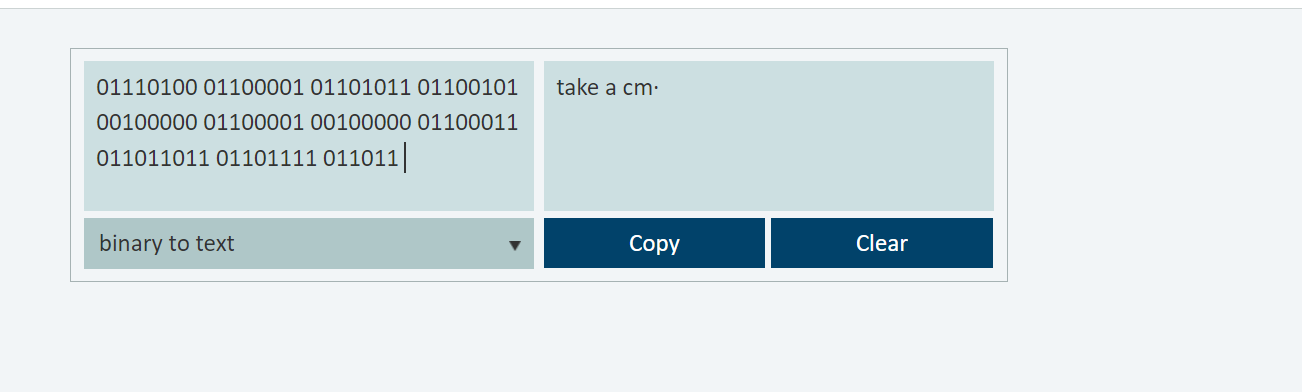Click the Clear button
Screen dimensions: 1302x392
[882, 243]
